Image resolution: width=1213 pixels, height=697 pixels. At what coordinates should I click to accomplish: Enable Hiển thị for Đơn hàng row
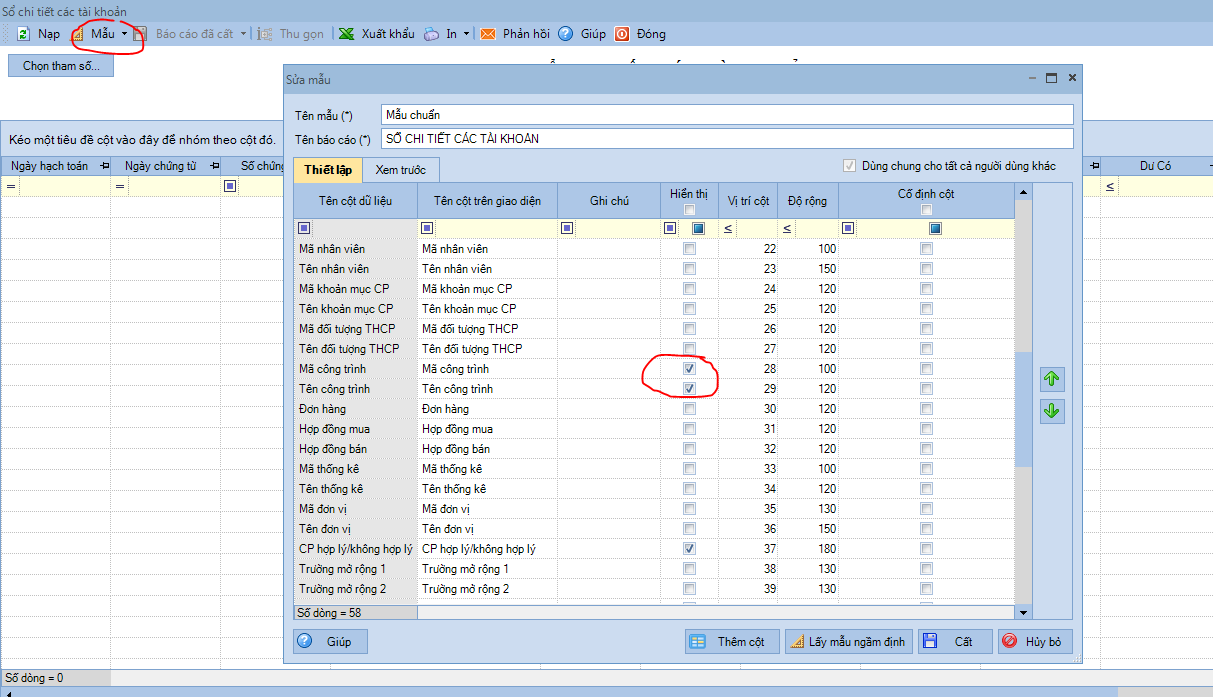pyautogui.click(x=689, y=409)
